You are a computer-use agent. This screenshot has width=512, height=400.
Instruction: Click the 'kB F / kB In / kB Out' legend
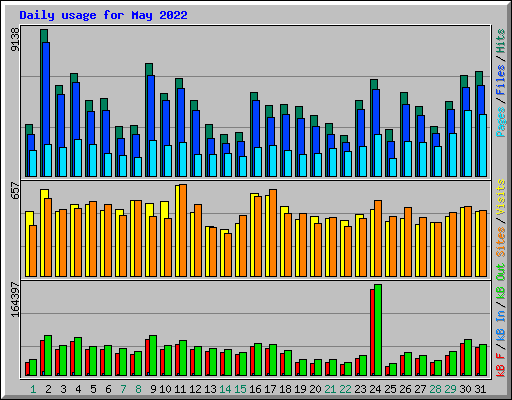501,320
